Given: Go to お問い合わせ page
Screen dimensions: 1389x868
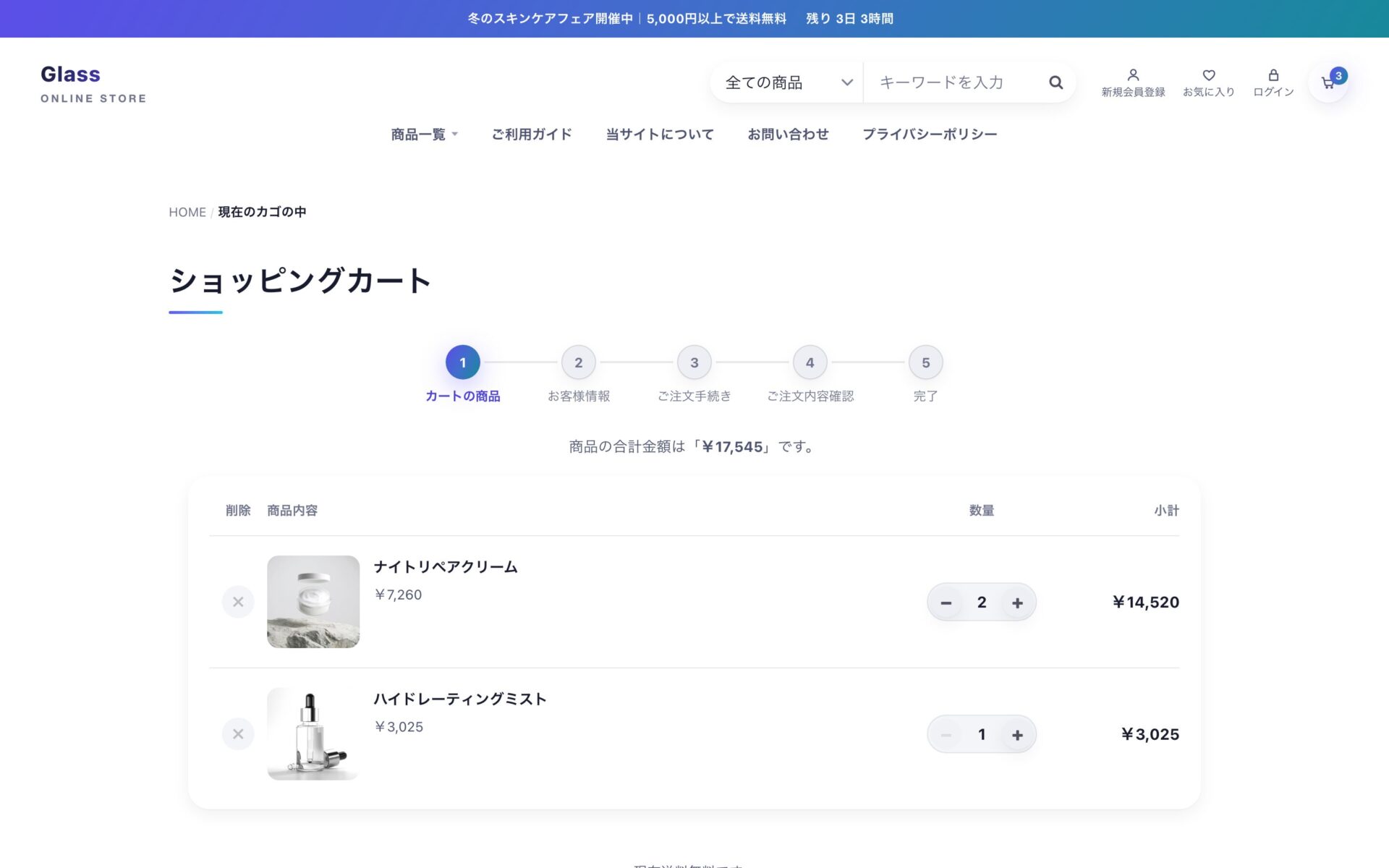Looking at the screenshot, I should point(788,134).
